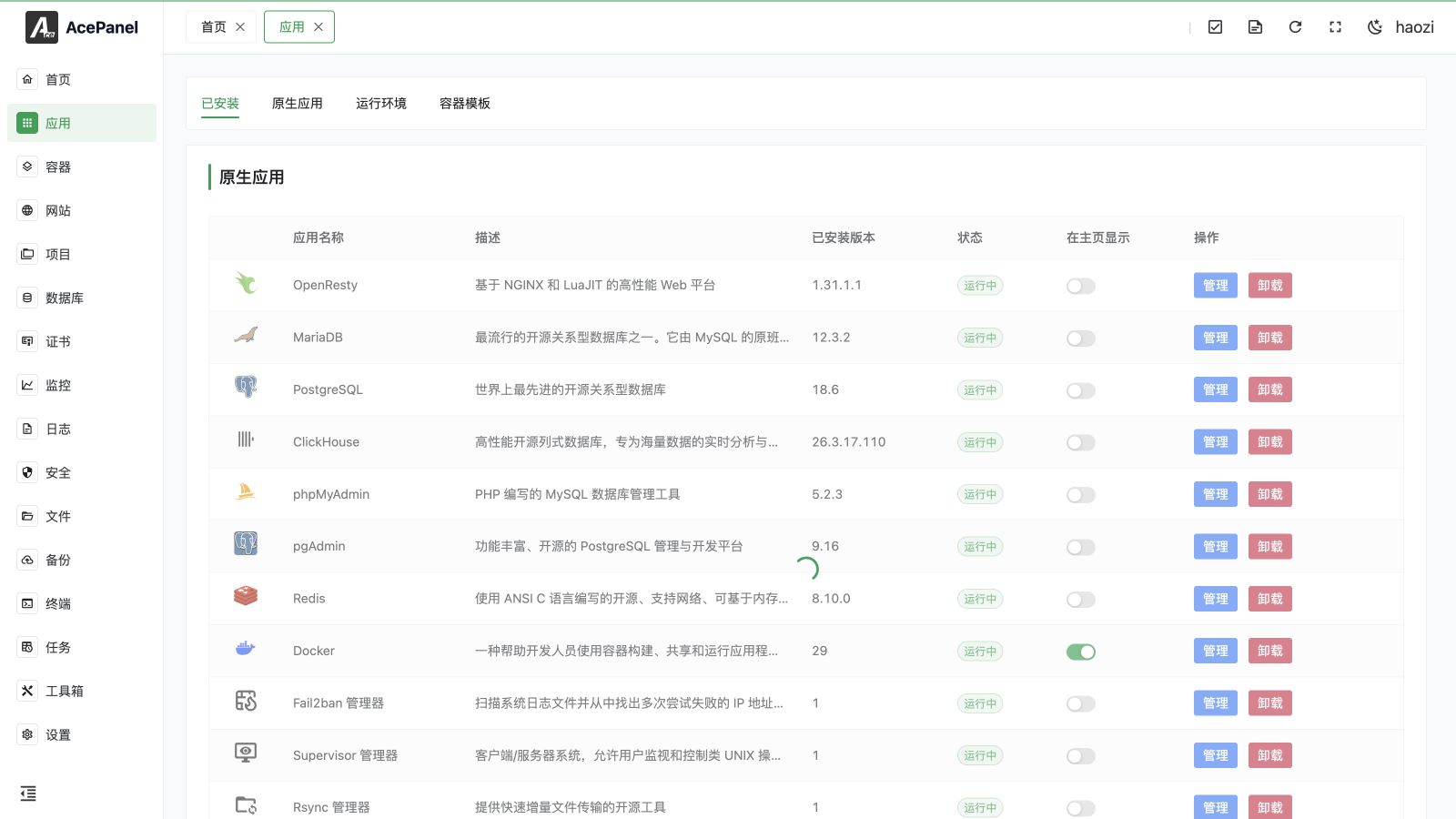Enable homepage display for pgAdmin
This screenshot has height=819, width=1456.
(x=1081, y=547)
